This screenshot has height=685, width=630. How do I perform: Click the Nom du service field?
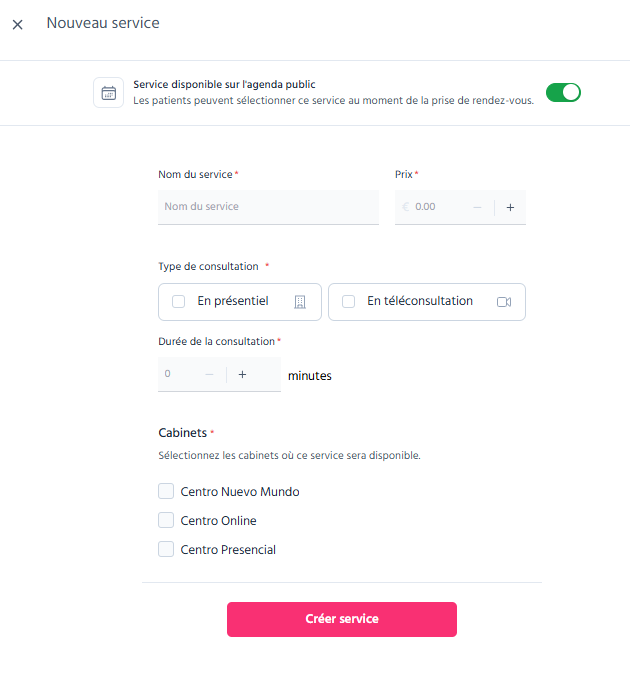click(x=268, y=207)
